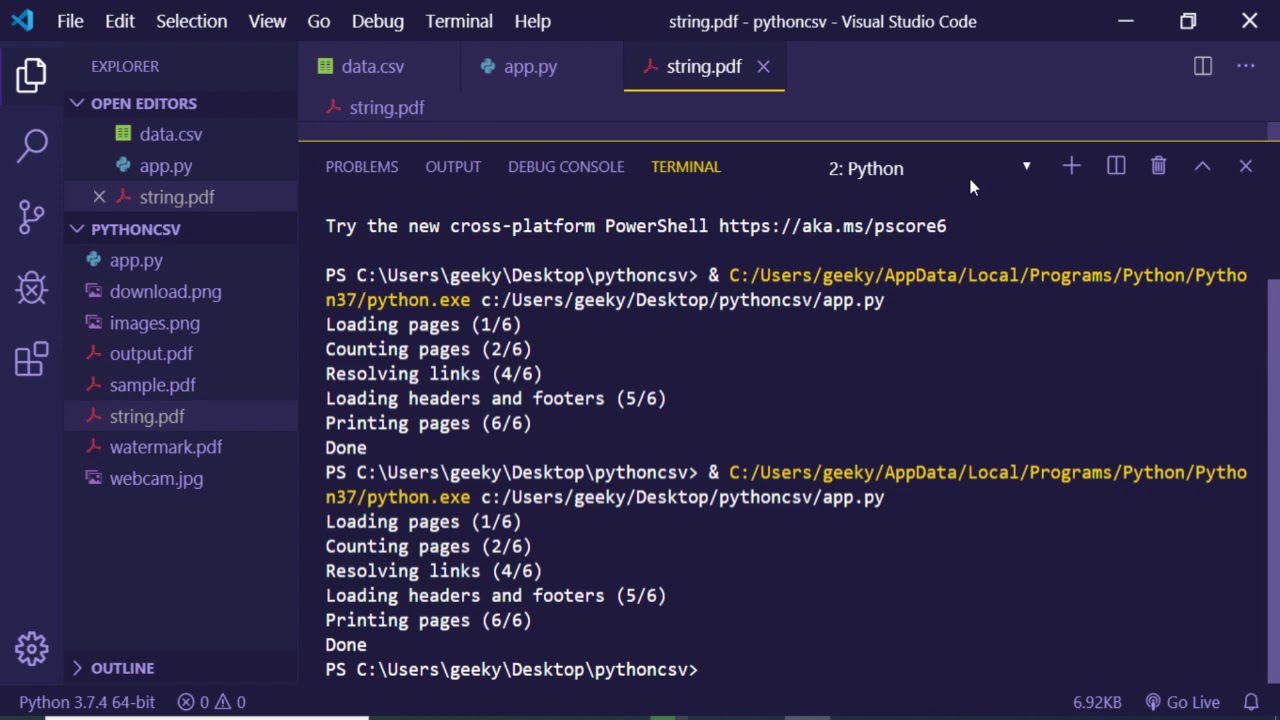Maximize terminal panel with up chevron
This screenshot has height=720, width=1280.
point(1202,166)
